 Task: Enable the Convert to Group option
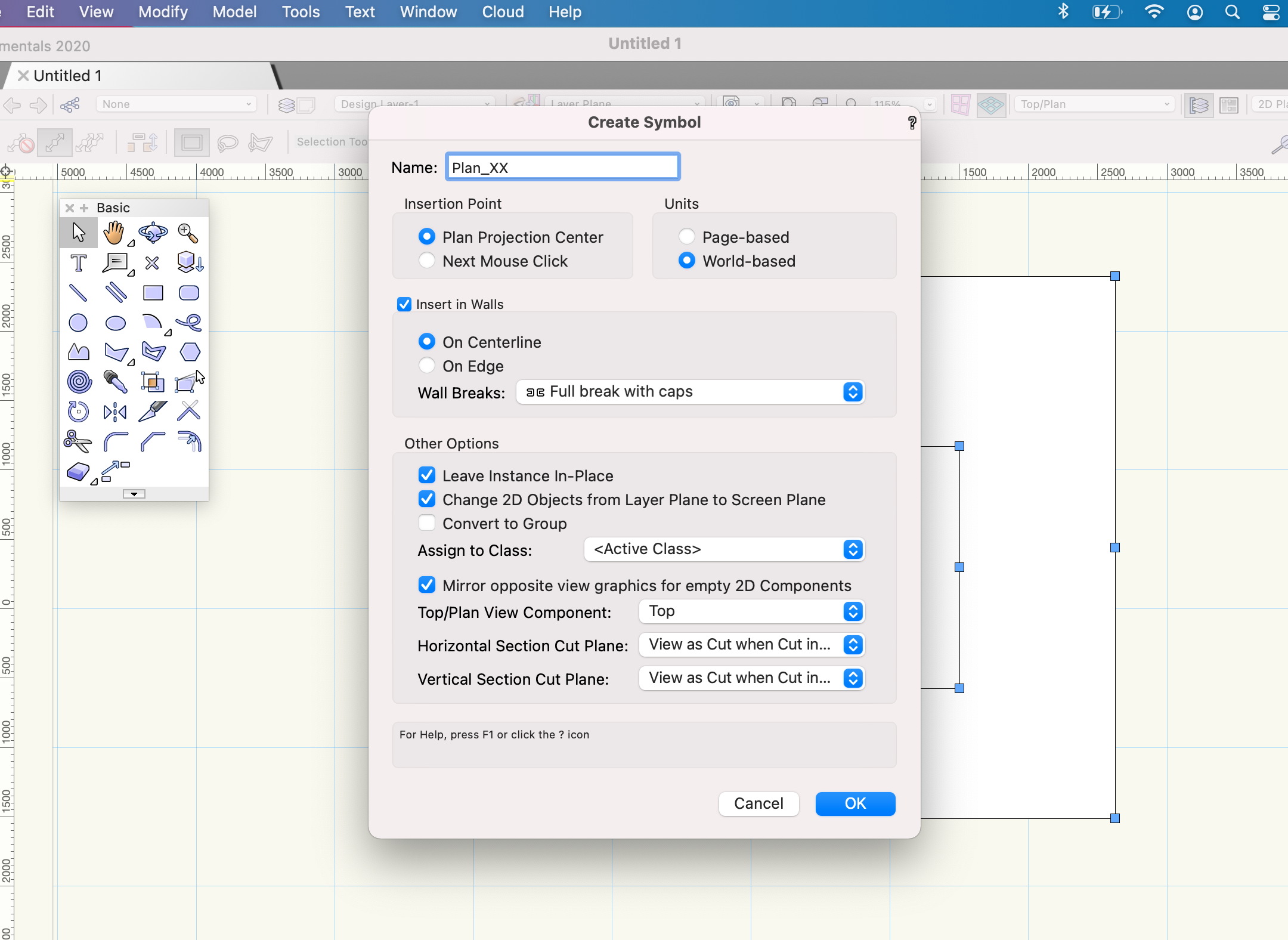coord(427,522)
